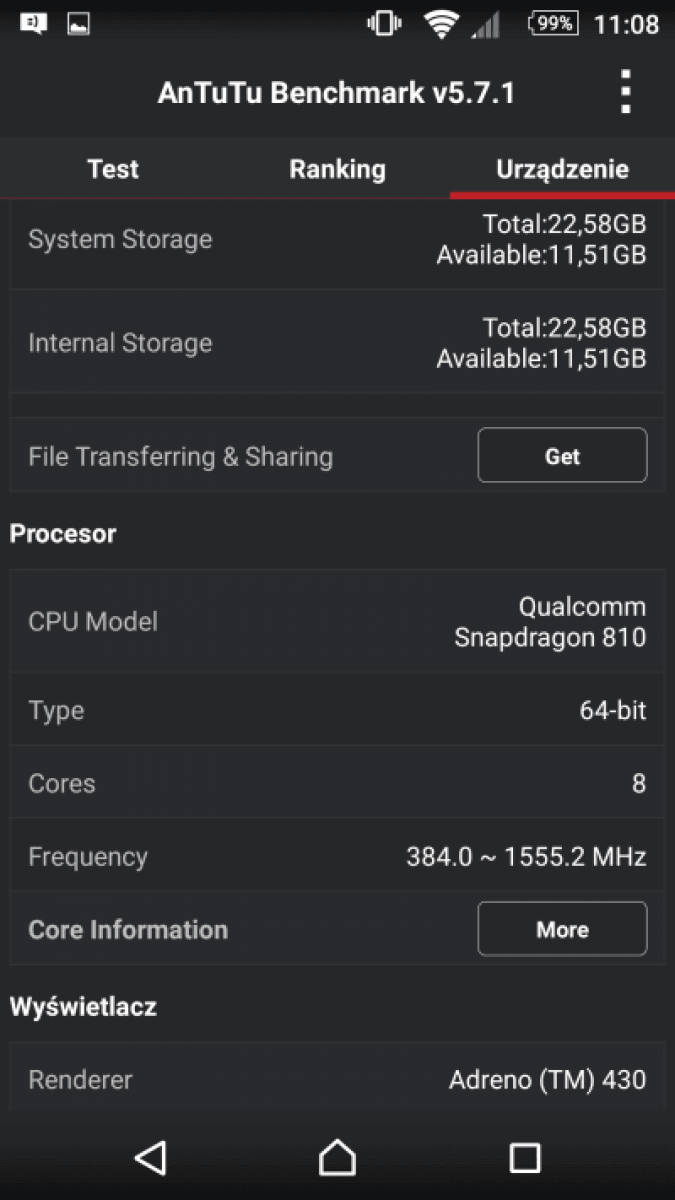Select the Frequency row
The height and width of the screenshot is (1200, 675).
(337, 856)
